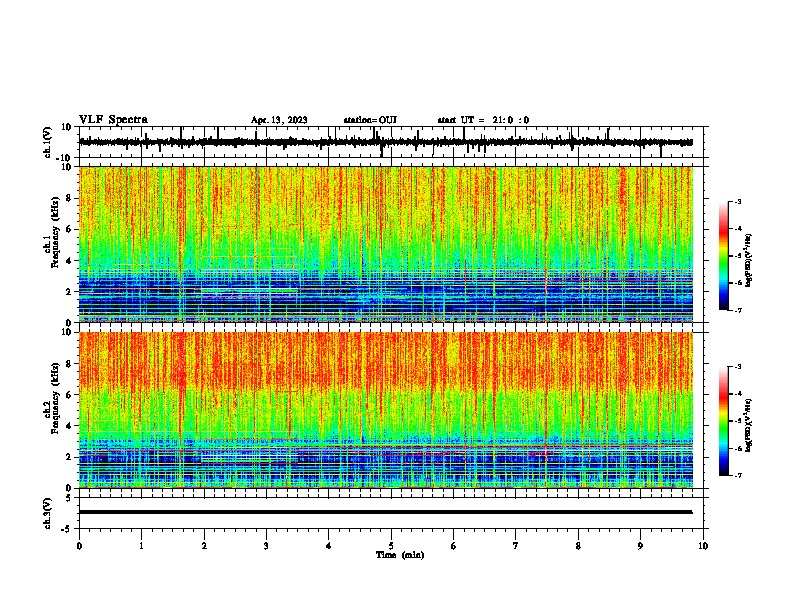Click the ch.3 flat voltage line
Image resolution: width=792 pixels, height=612 pixels.
coord(386,512)
